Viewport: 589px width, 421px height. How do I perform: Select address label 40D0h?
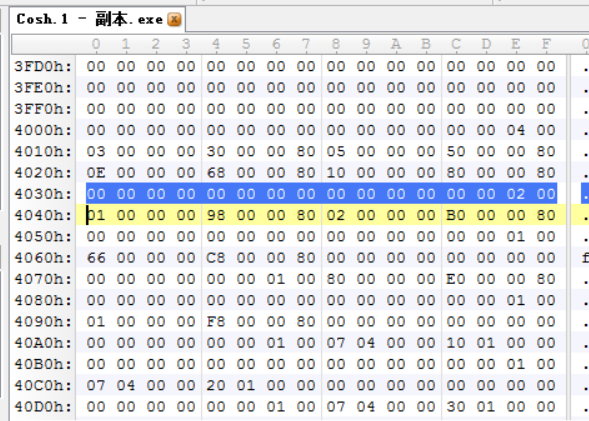[43, 407]
